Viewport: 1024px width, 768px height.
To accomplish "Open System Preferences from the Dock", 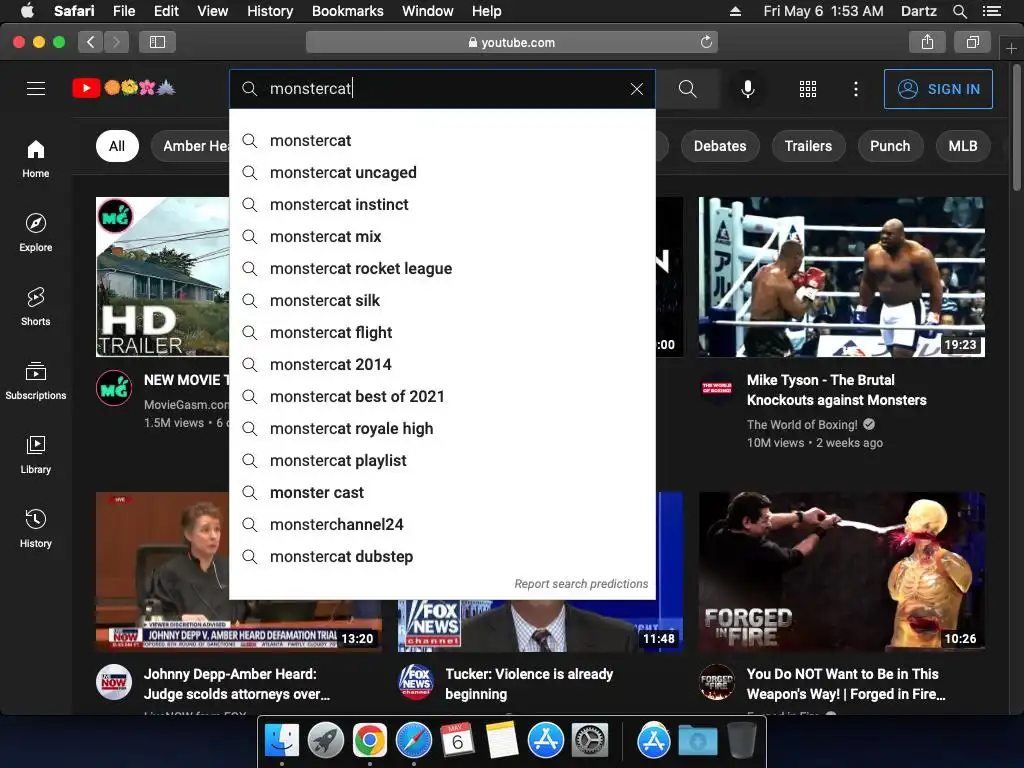I will tap(590, 741).
